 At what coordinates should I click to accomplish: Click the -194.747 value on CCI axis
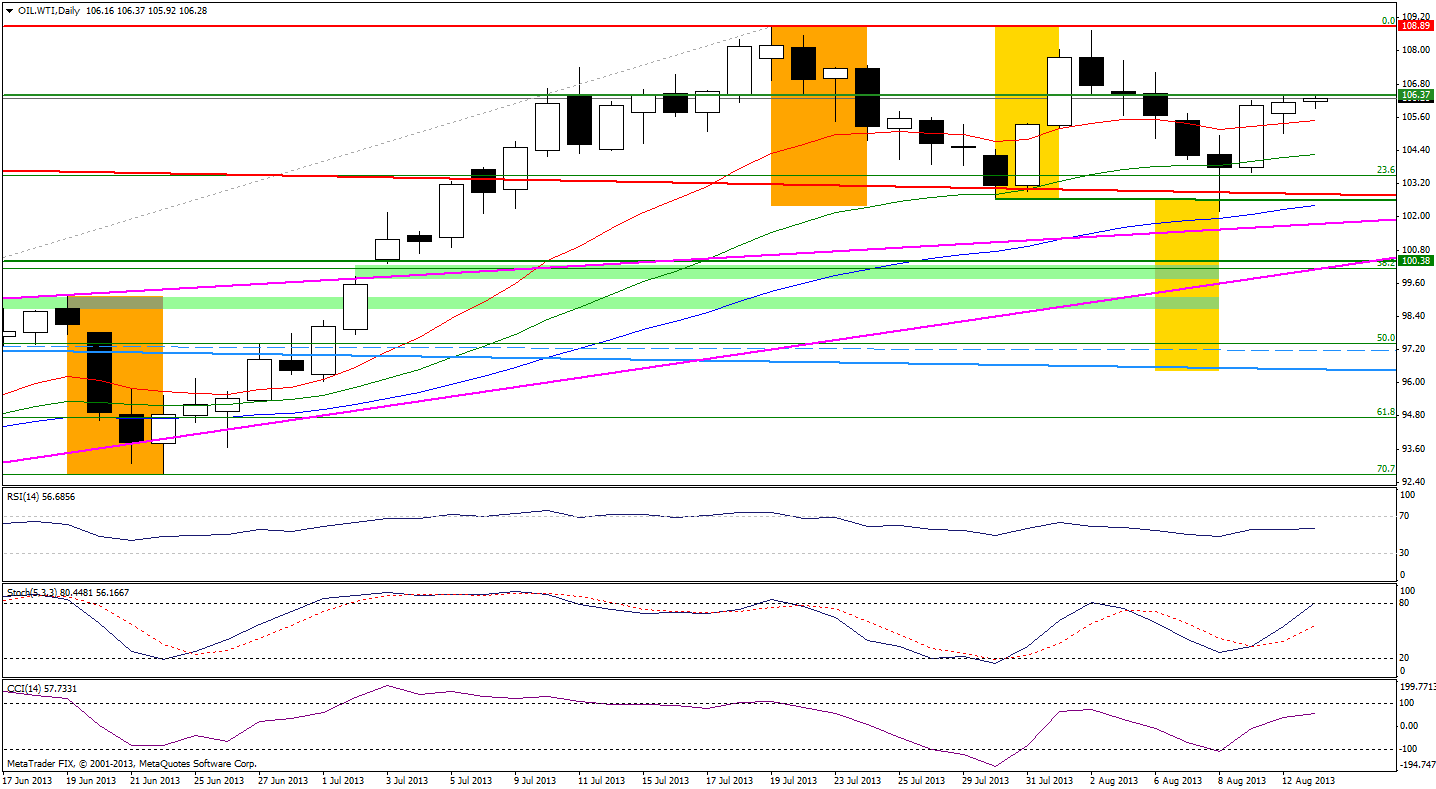tap(1417, 766)
